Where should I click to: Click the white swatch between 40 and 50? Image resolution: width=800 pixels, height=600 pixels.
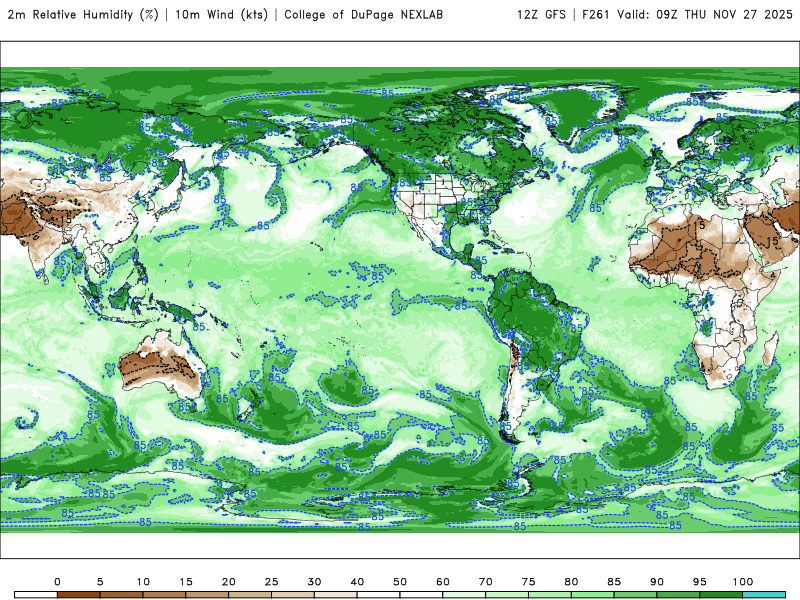pos(379,595)
